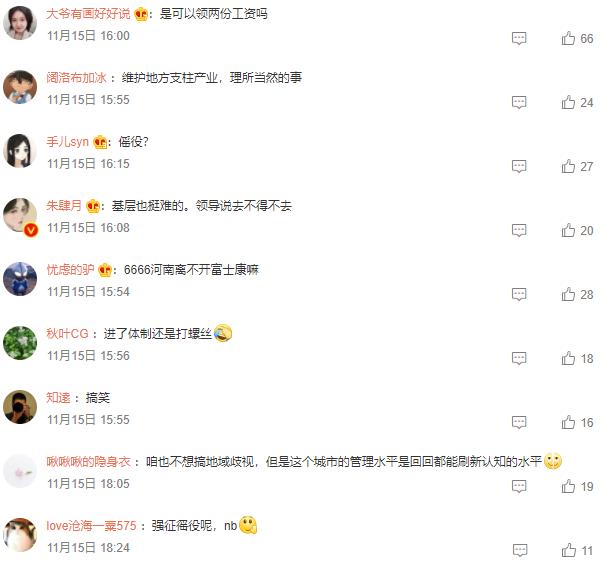Screen dimensions: 603x568
Task: Open reply box for 阔洛布加冰's comment
Action: [x=519, y=102]
